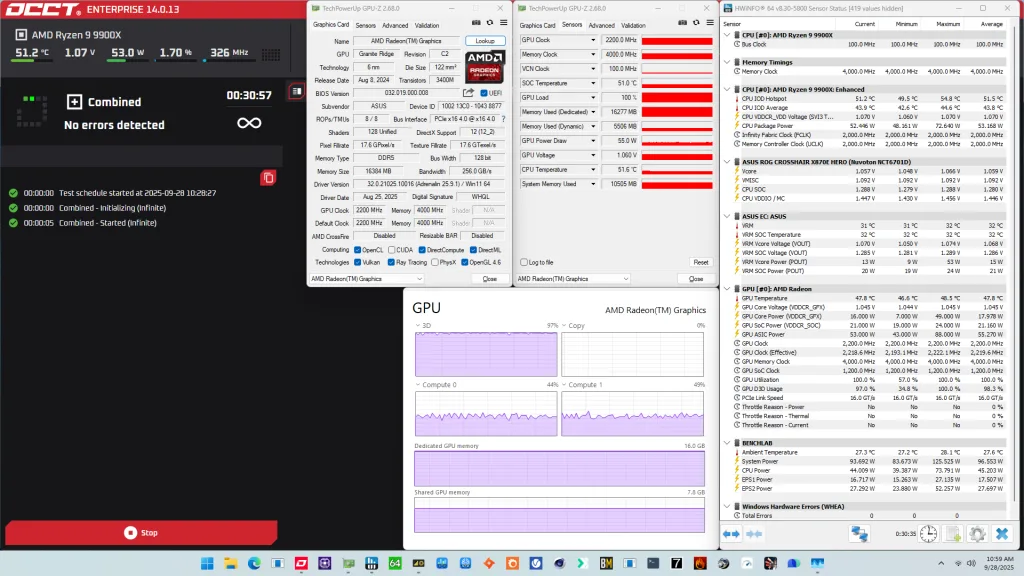Click the refresh icon in GPU-Z toolbar
Screen dimensions: 1024x576
(x=490, y=21)
